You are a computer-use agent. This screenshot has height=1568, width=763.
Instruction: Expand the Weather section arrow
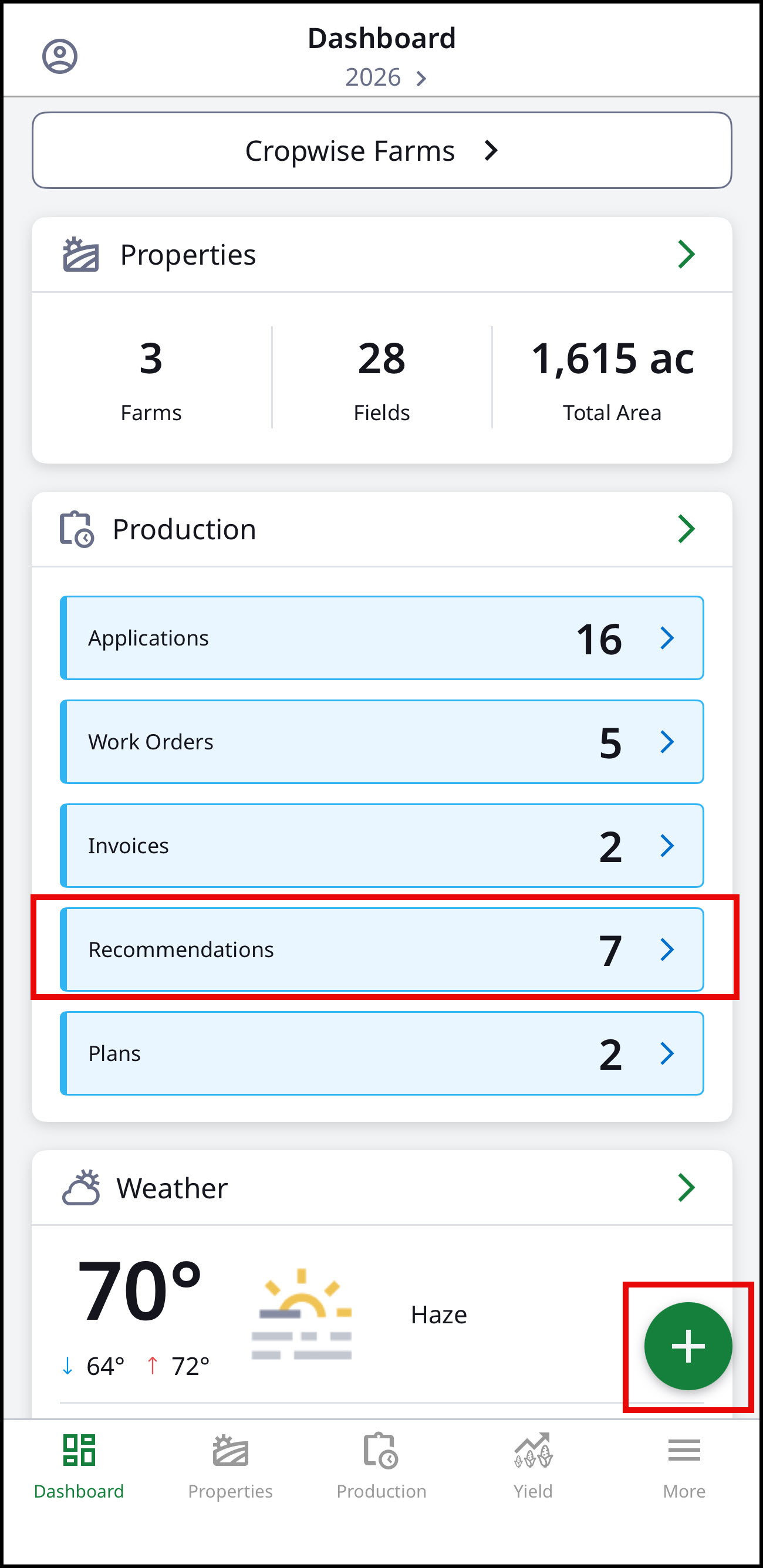[686, 1187]
